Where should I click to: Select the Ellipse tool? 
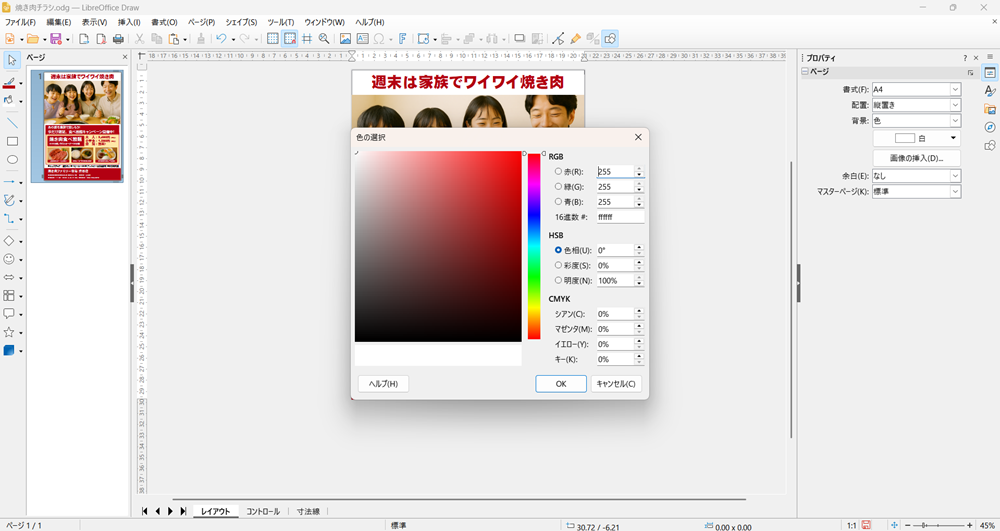(12, 160)
